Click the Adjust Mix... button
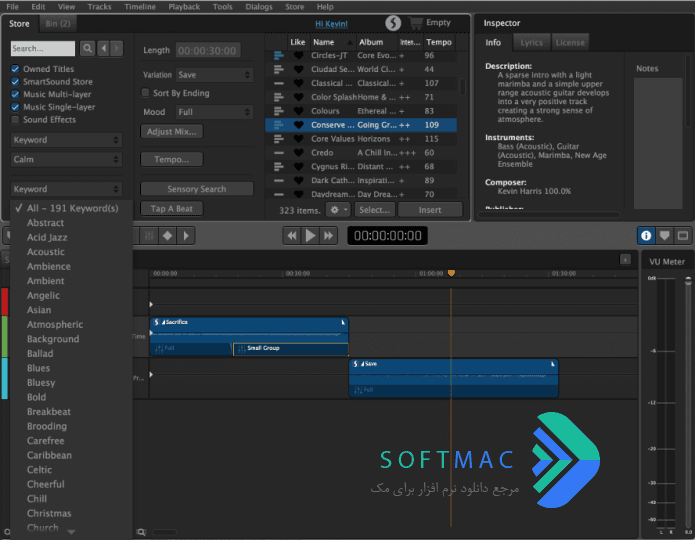The image size is (695, 540). click(172, 132)
